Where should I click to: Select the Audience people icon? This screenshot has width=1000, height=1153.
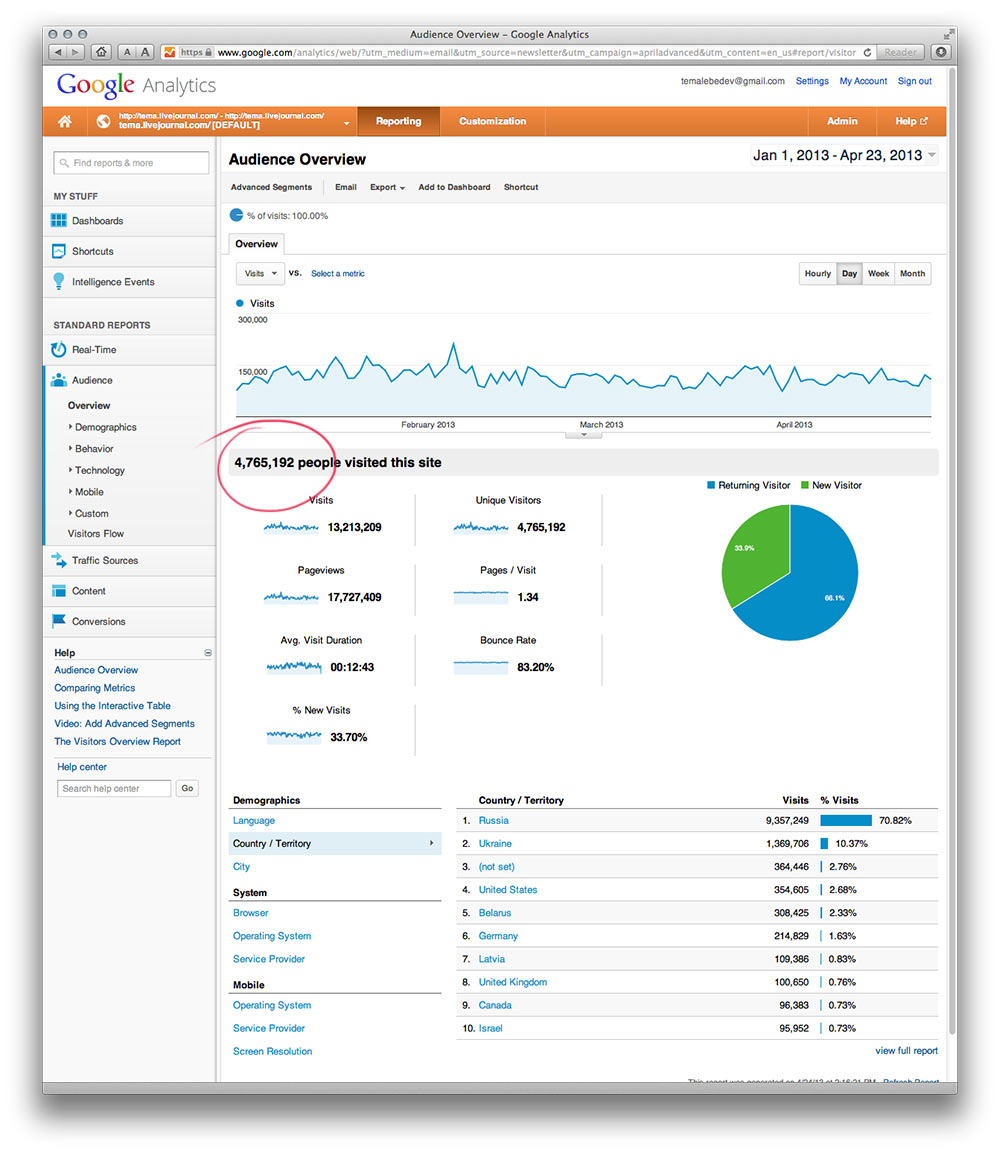[x=59, y=380]
